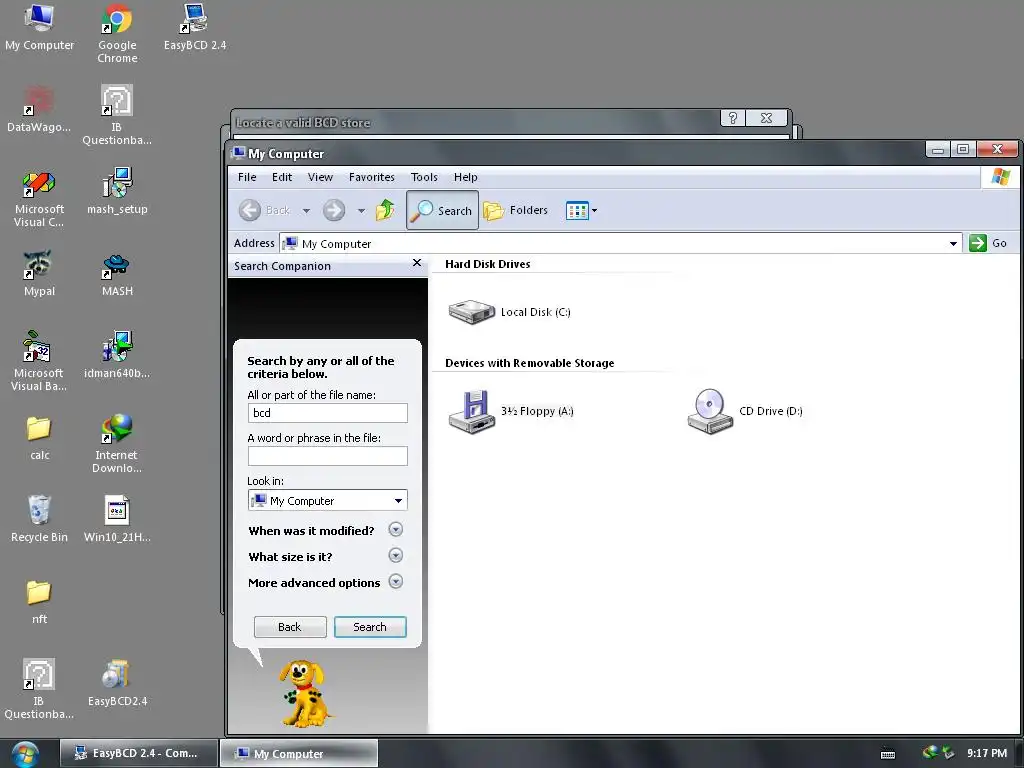The image size is (1024, 768).
Task: Select Win10_21H... file icon
Action: point(117,519)
